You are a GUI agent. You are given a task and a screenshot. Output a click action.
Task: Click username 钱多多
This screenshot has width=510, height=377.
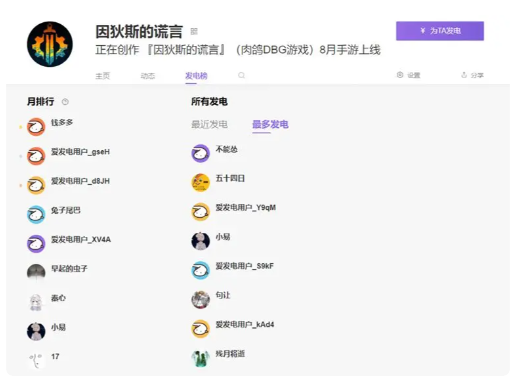pos(62,123)
